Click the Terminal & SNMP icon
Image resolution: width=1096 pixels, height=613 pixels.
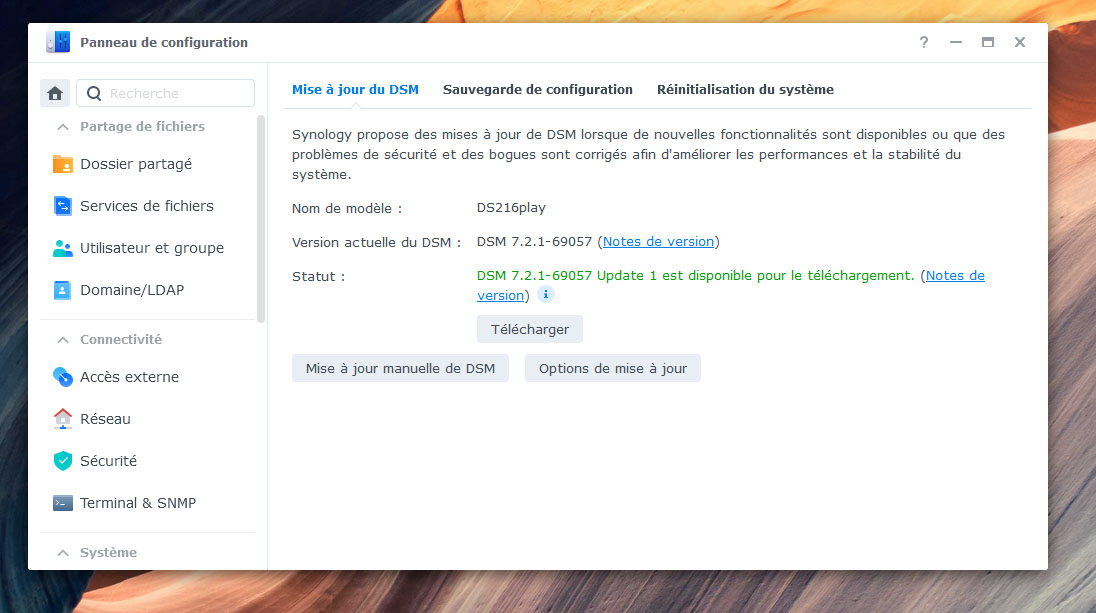point(63,503)
